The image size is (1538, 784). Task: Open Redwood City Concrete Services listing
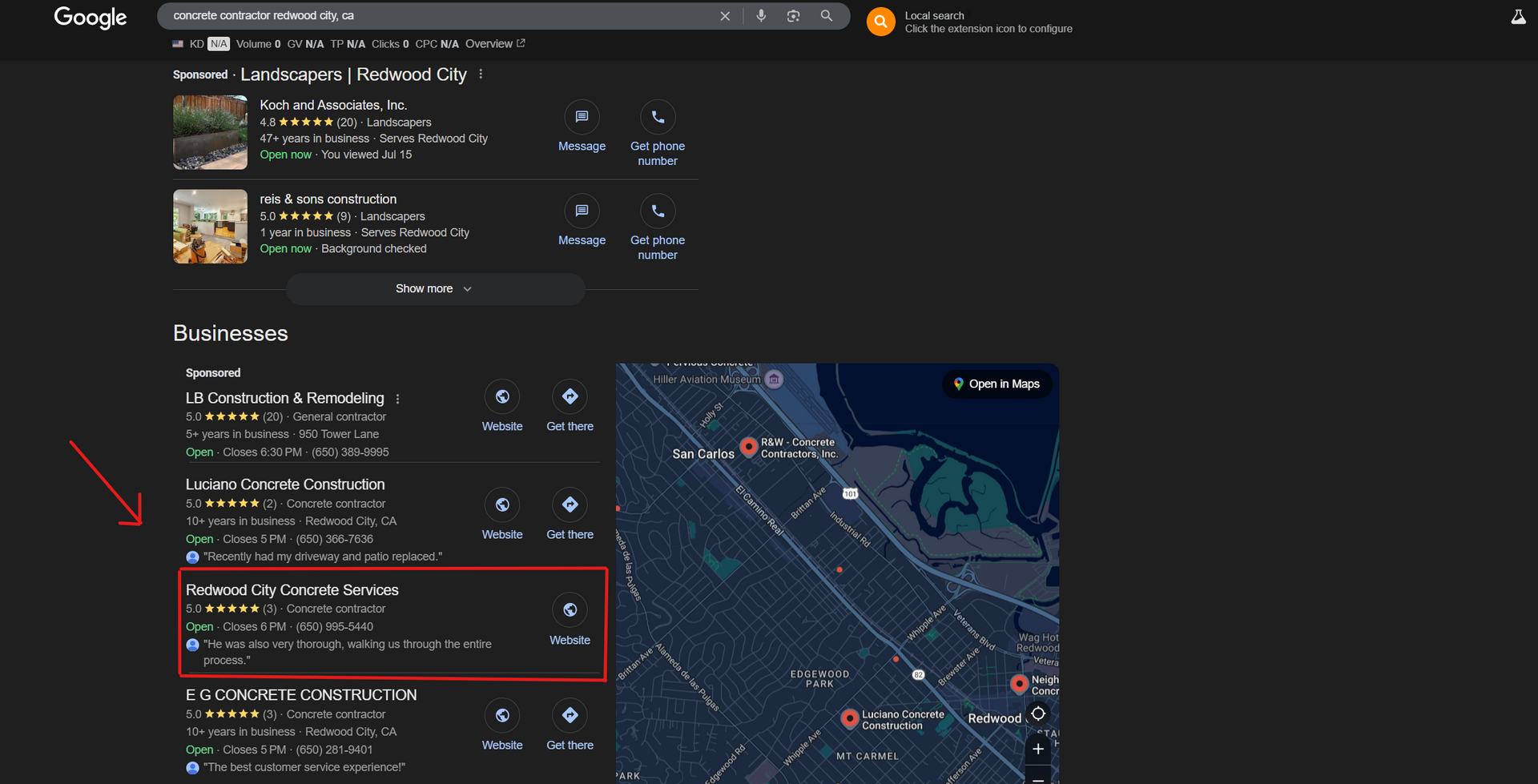(292, 590)
